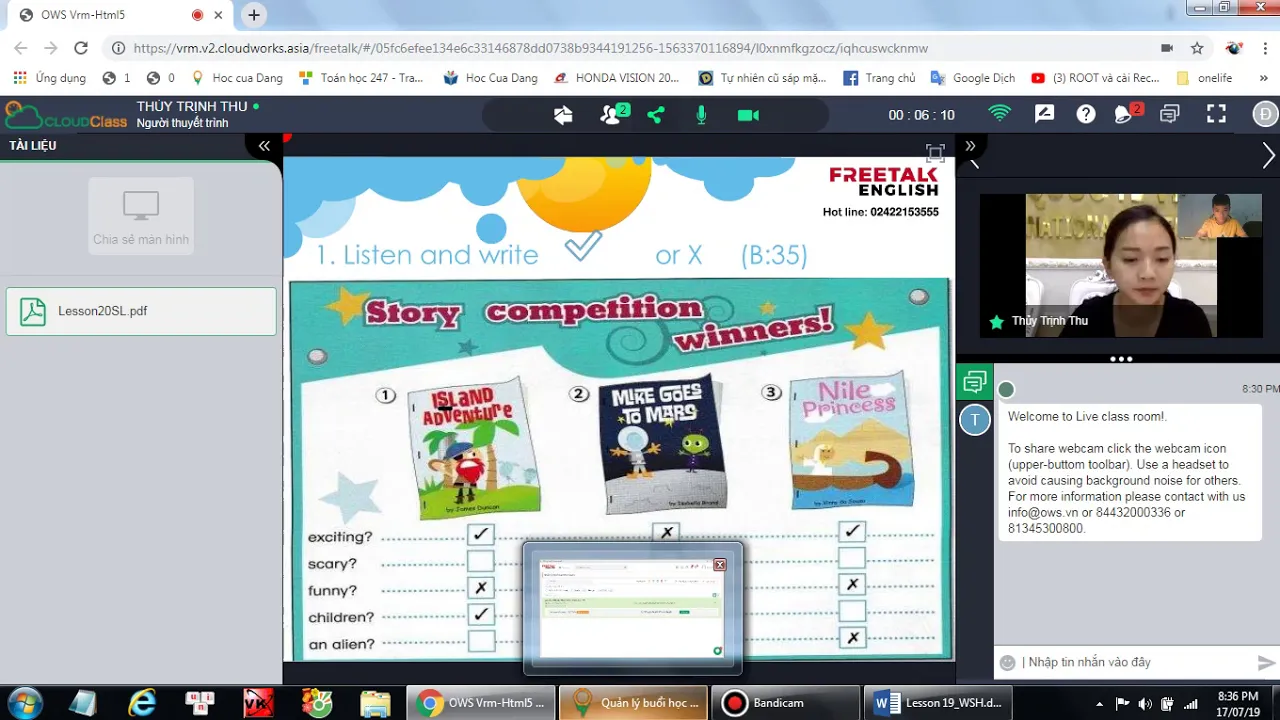Click camera permission icon in address bar
Viewport: 1280px width, 720px height.
[1167, 48]
